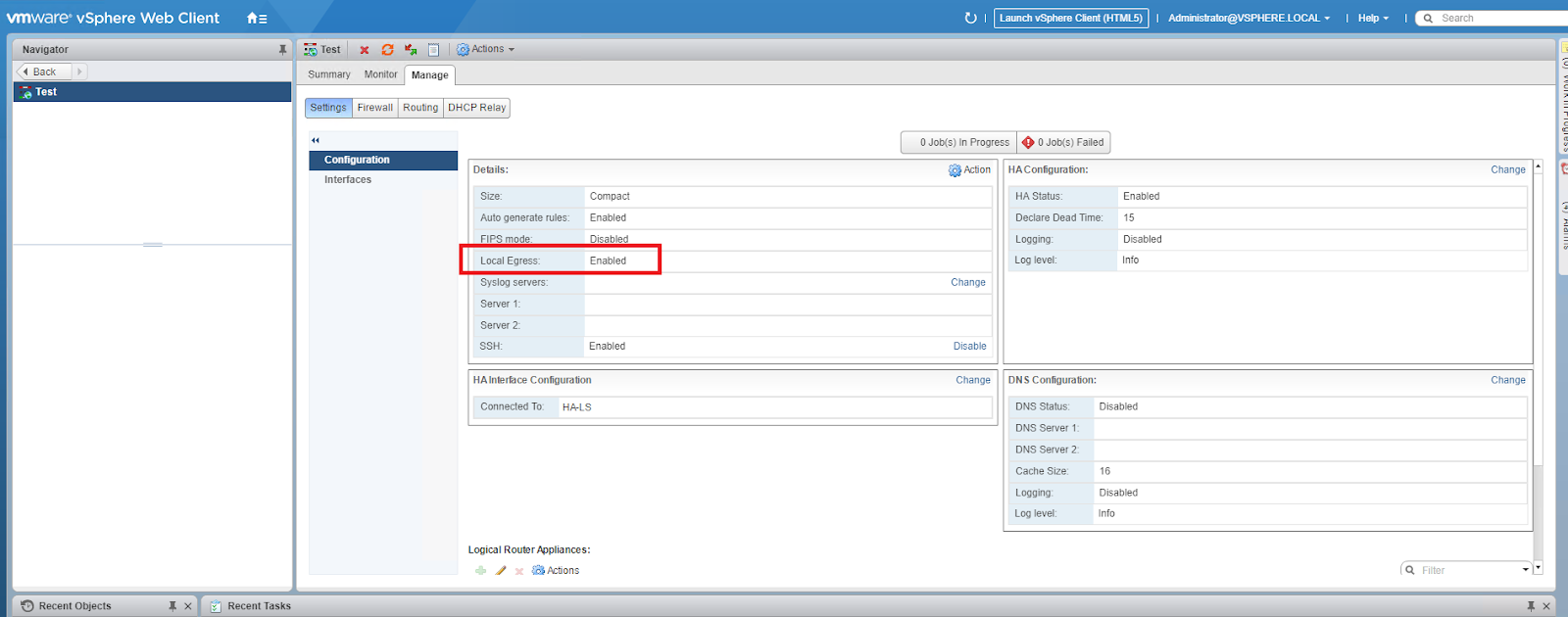The image size is (1568, 617).
Task: Open the Actions dropdown in the Test toolbar
Action: click(486, 49)
